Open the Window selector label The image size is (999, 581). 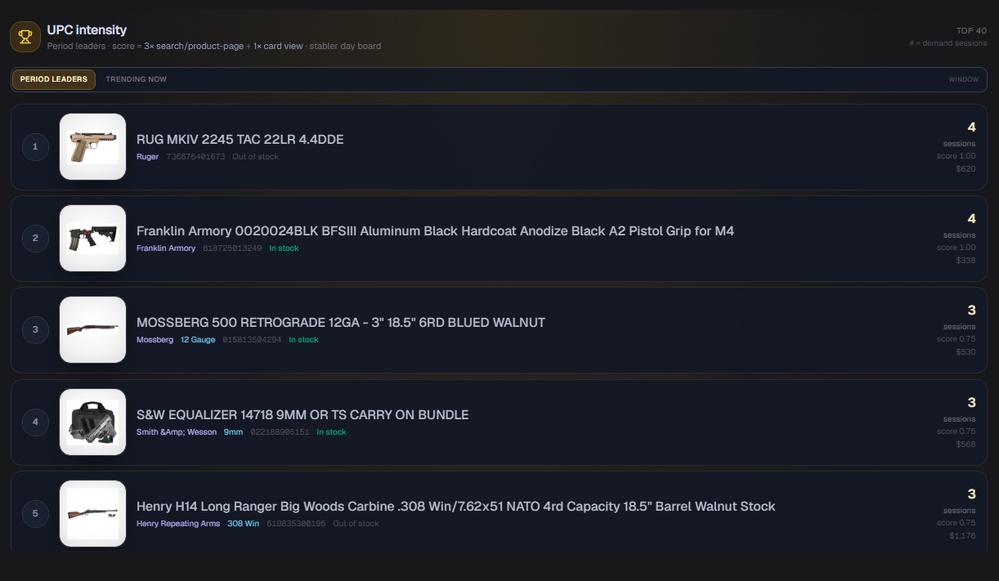(963, 80)
